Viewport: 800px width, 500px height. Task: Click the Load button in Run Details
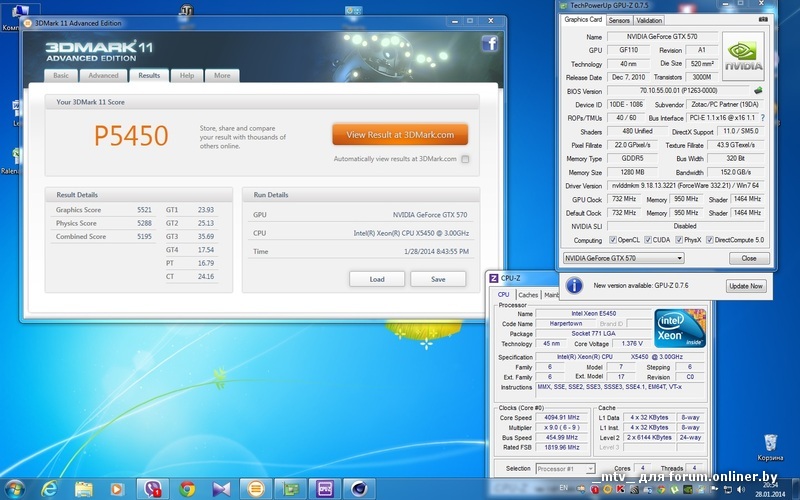tap(377, 279)
